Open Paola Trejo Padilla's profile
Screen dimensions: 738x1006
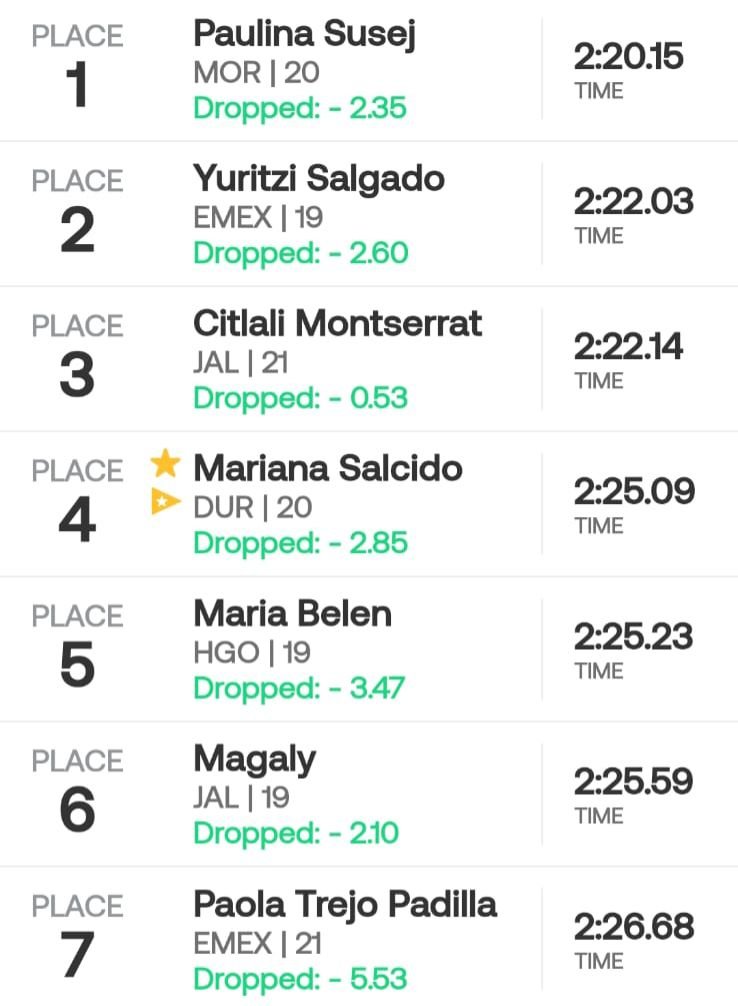tap(345, 904)
